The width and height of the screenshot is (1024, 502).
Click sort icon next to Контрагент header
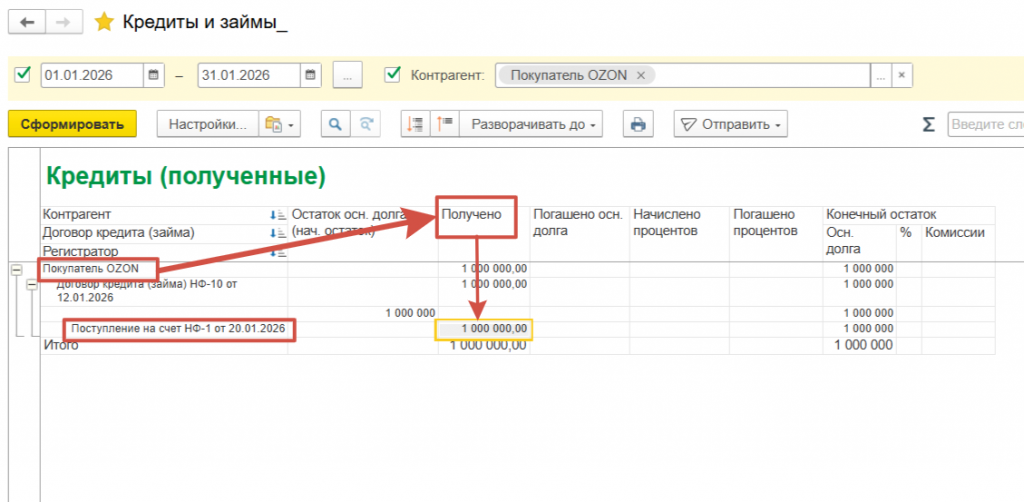pos(276,215)
